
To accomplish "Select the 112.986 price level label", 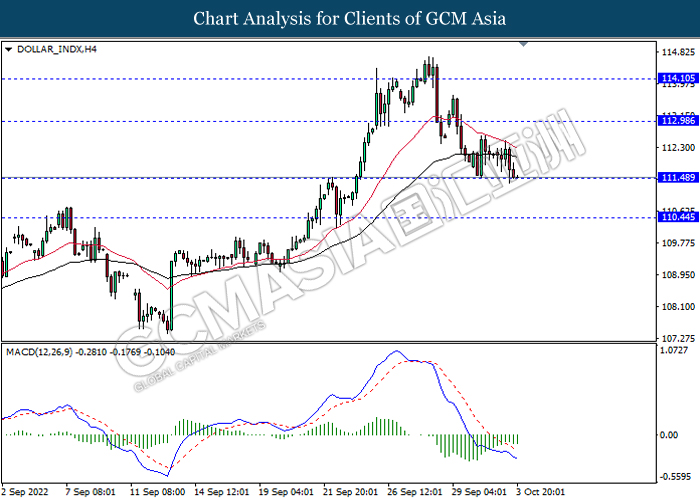I will 678,121.
